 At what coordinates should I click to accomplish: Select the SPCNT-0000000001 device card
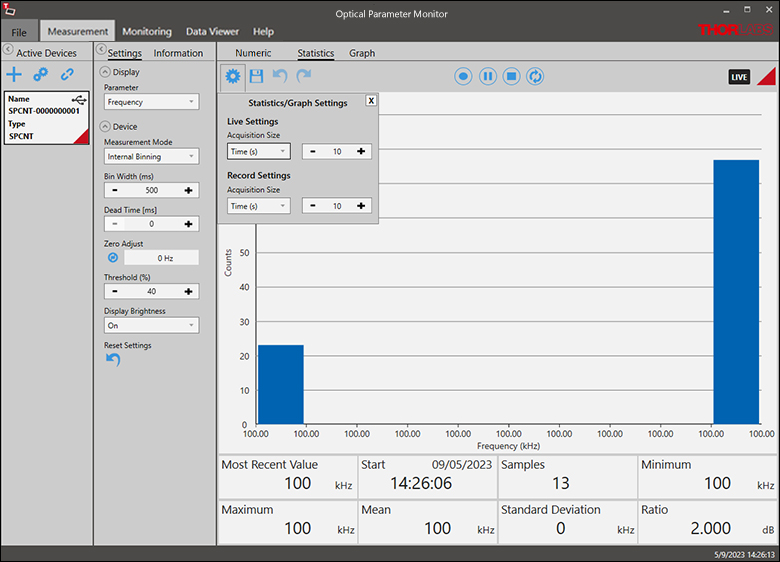(47, 117)
